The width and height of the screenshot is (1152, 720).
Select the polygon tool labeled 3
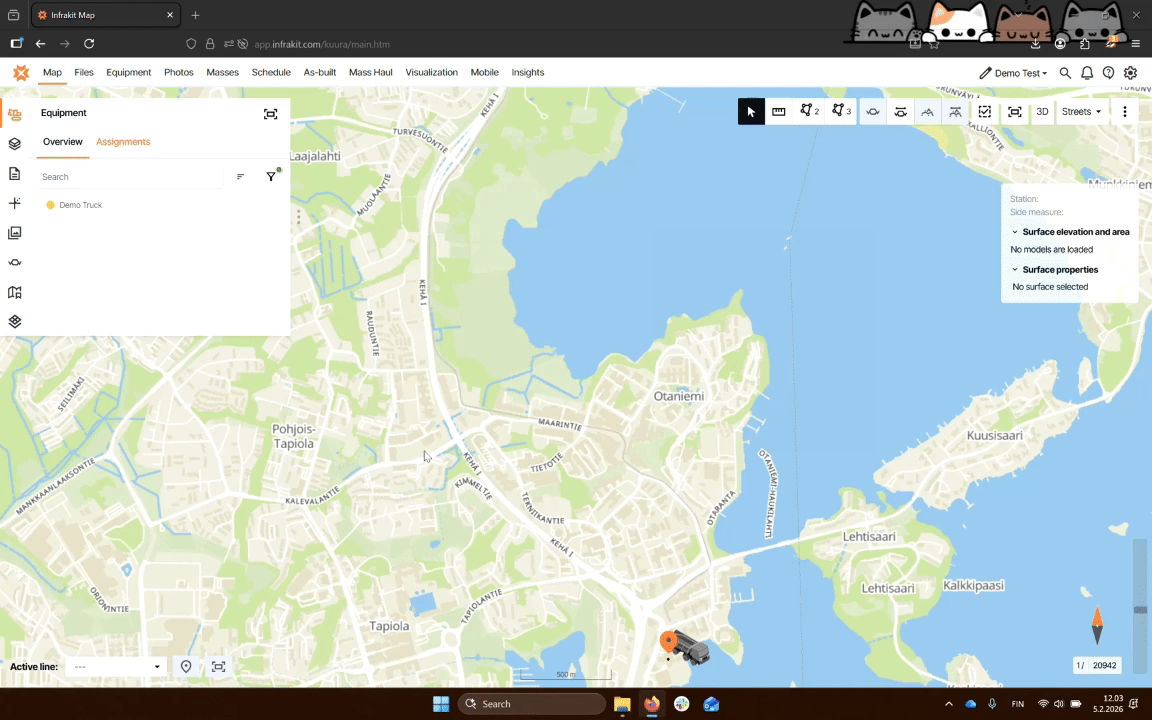coord(841,112)
